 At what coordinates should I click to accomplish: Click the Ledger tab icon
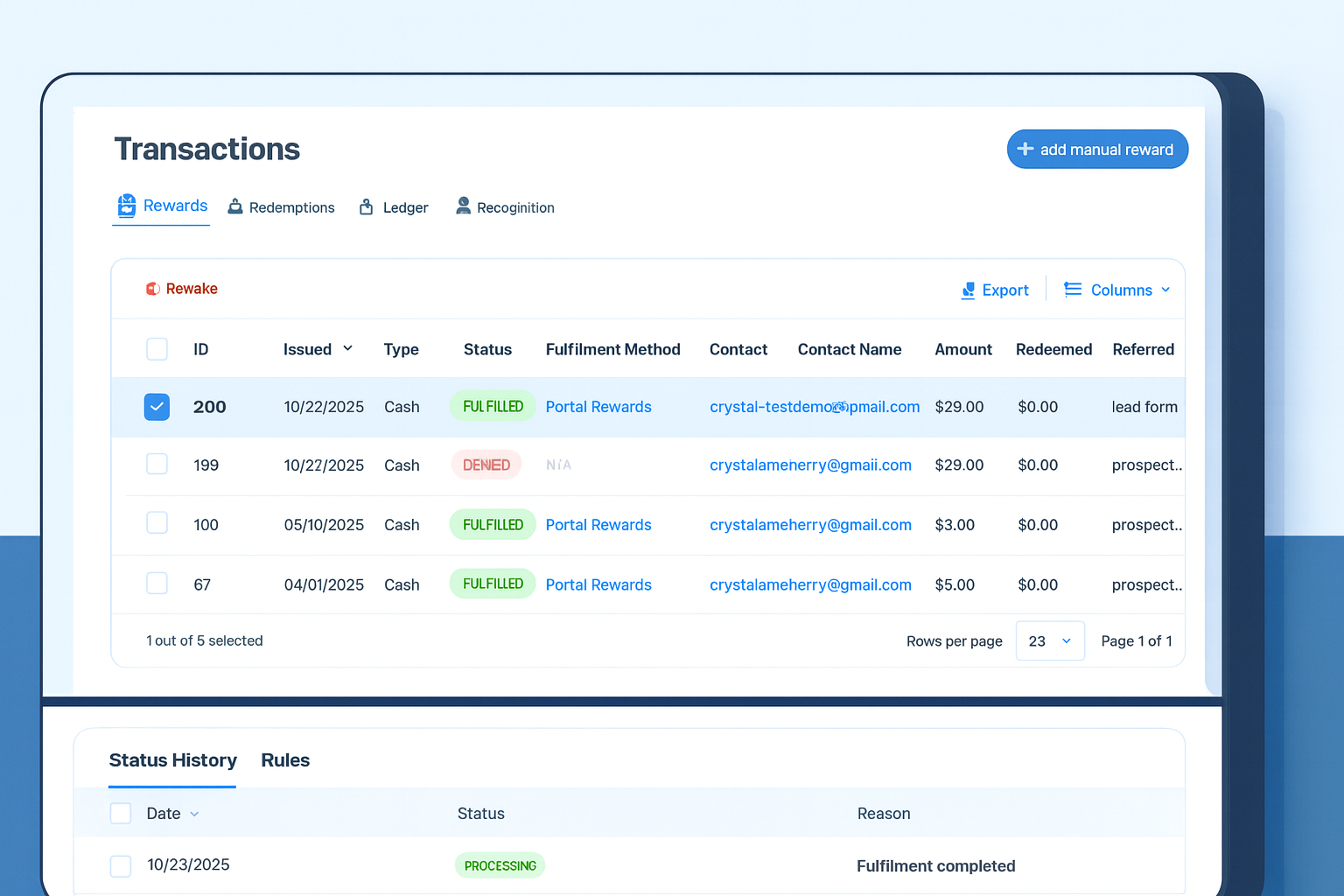point(367,206)
